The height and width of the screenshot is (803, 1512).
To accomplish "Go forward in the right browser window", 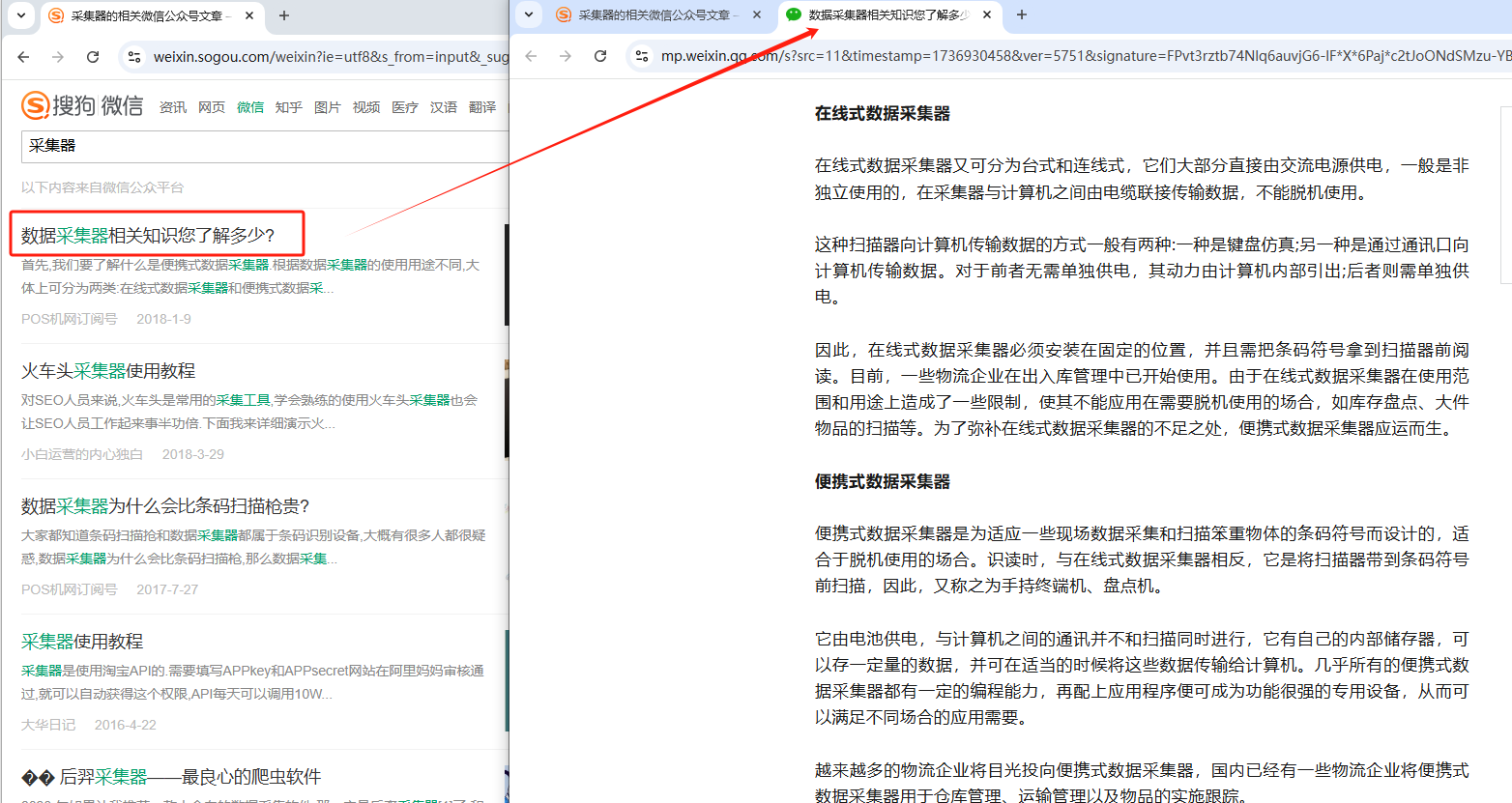I will coord(566,56).
